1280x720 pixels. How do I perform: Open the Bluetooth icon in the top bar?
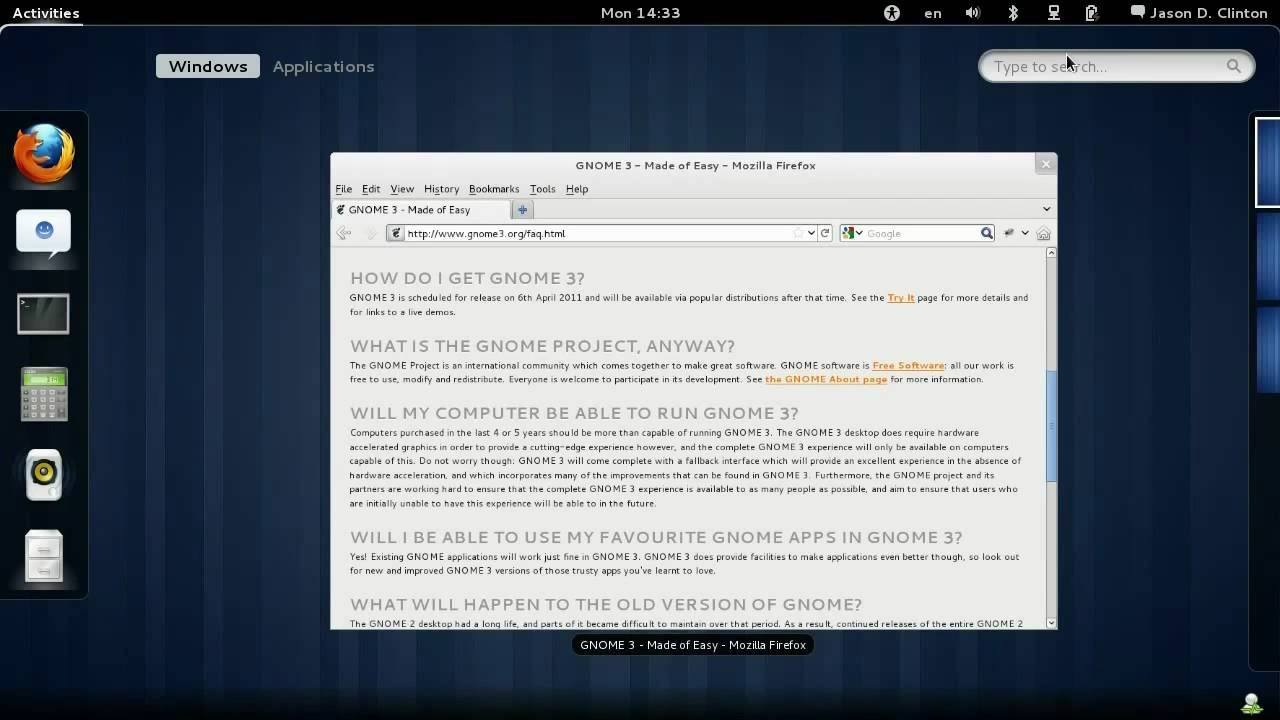(x=1012, y=13)
